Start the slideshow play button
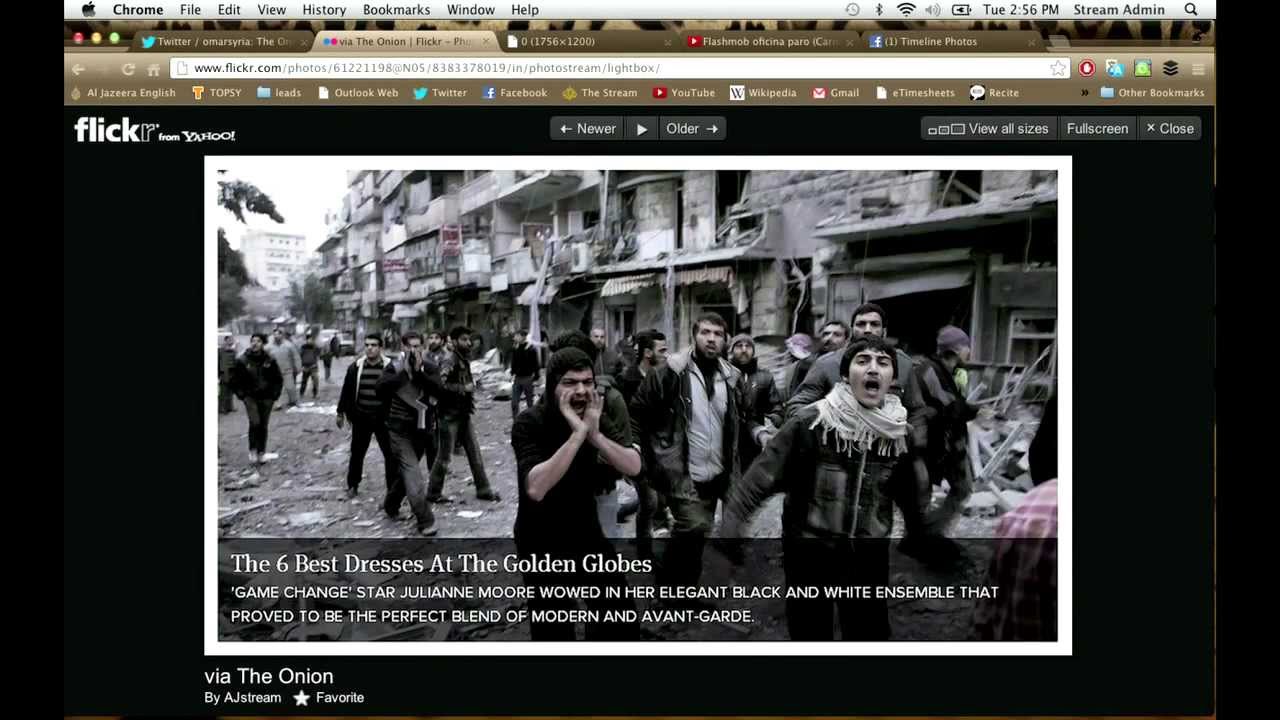 642,128
